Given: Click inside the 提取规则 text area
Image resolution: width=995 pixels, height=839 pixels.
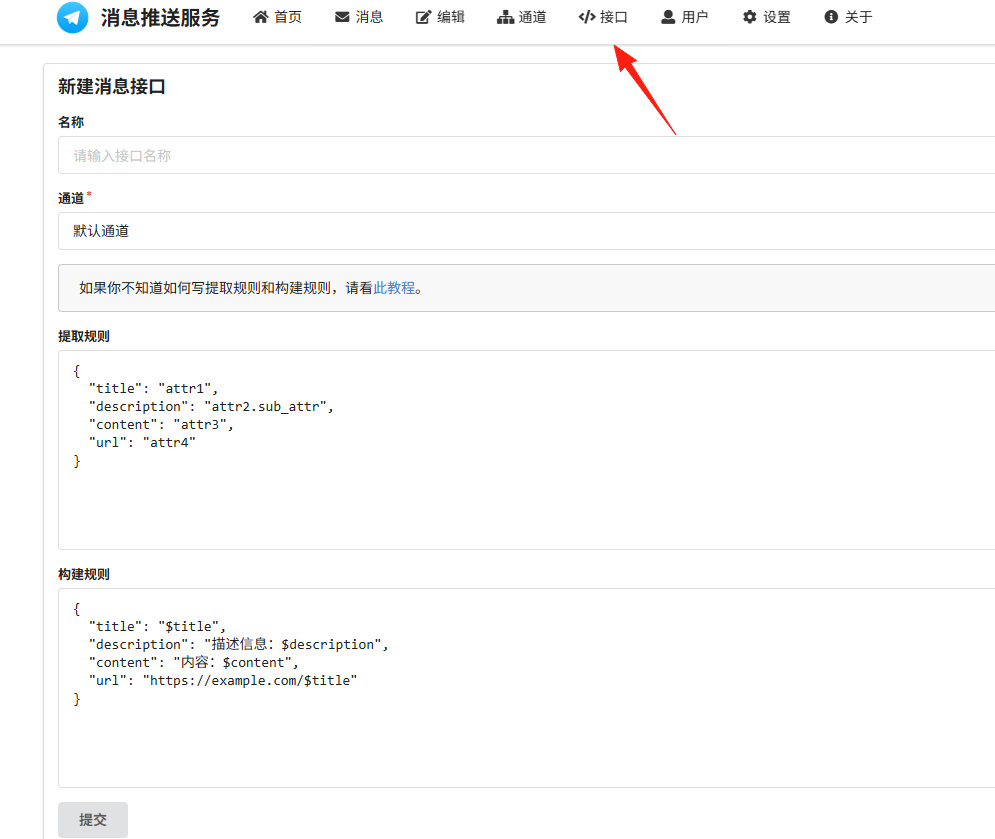Looking at the screenshot, I should [x=526, y=450].
